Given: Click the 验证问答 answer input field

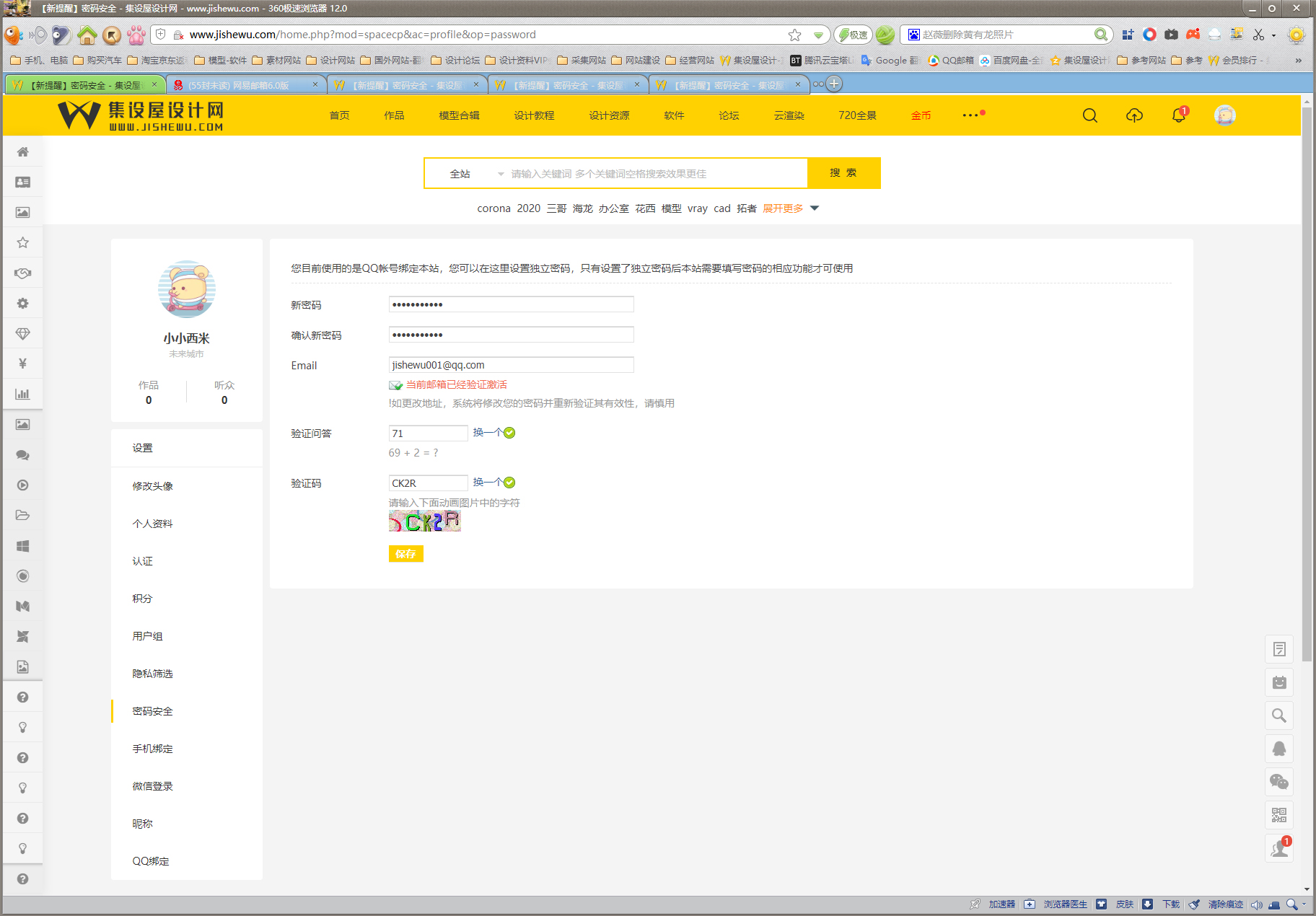Looking at the screenshot, I should click(x=429, y=433).
